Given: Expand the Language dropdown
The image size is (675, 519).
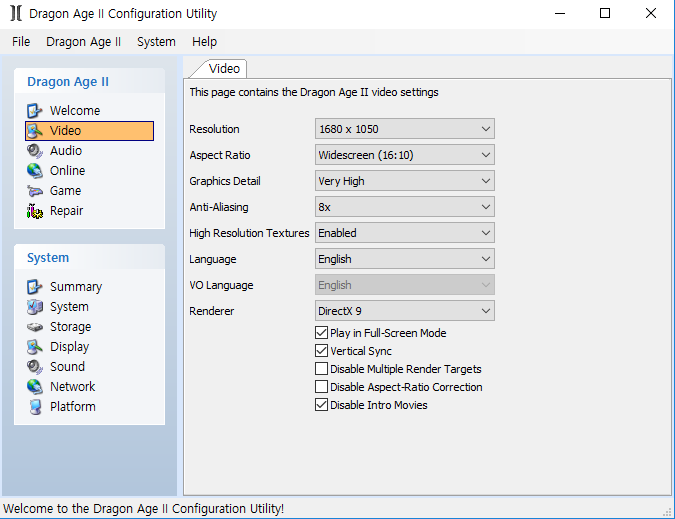Looking at the screenshot, I should point(405,259).
